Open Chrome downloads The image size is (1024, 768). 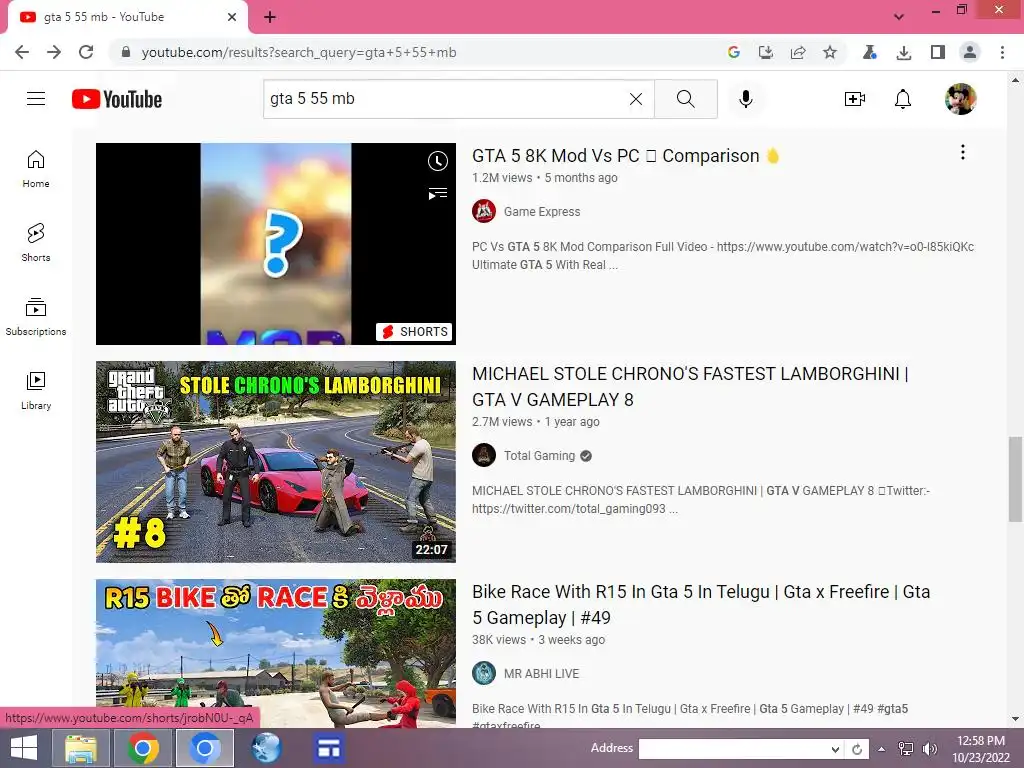coord(904,52)
